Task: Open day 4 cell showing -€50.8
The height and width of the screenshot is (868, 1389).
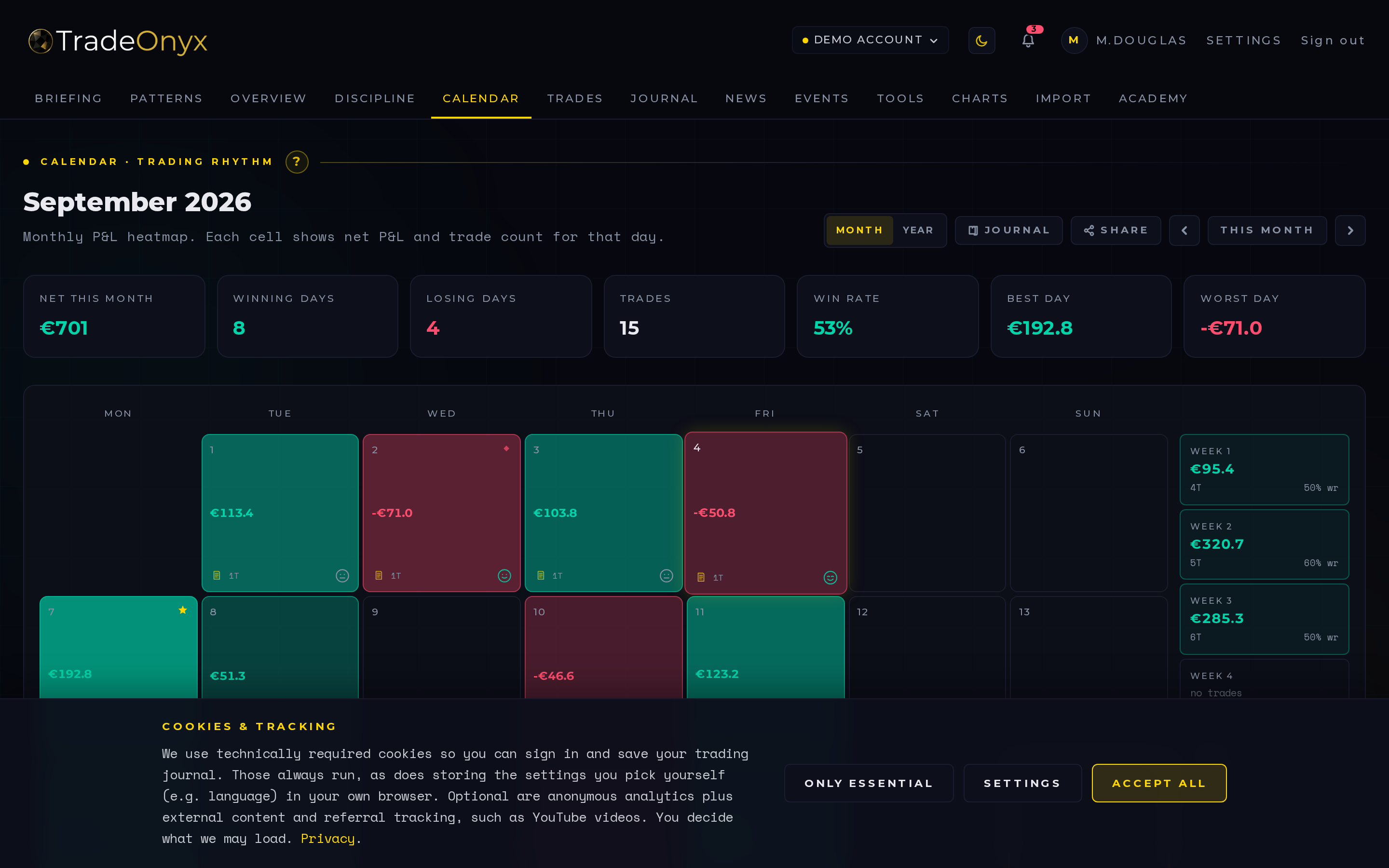Action: [x=766, y=513]
